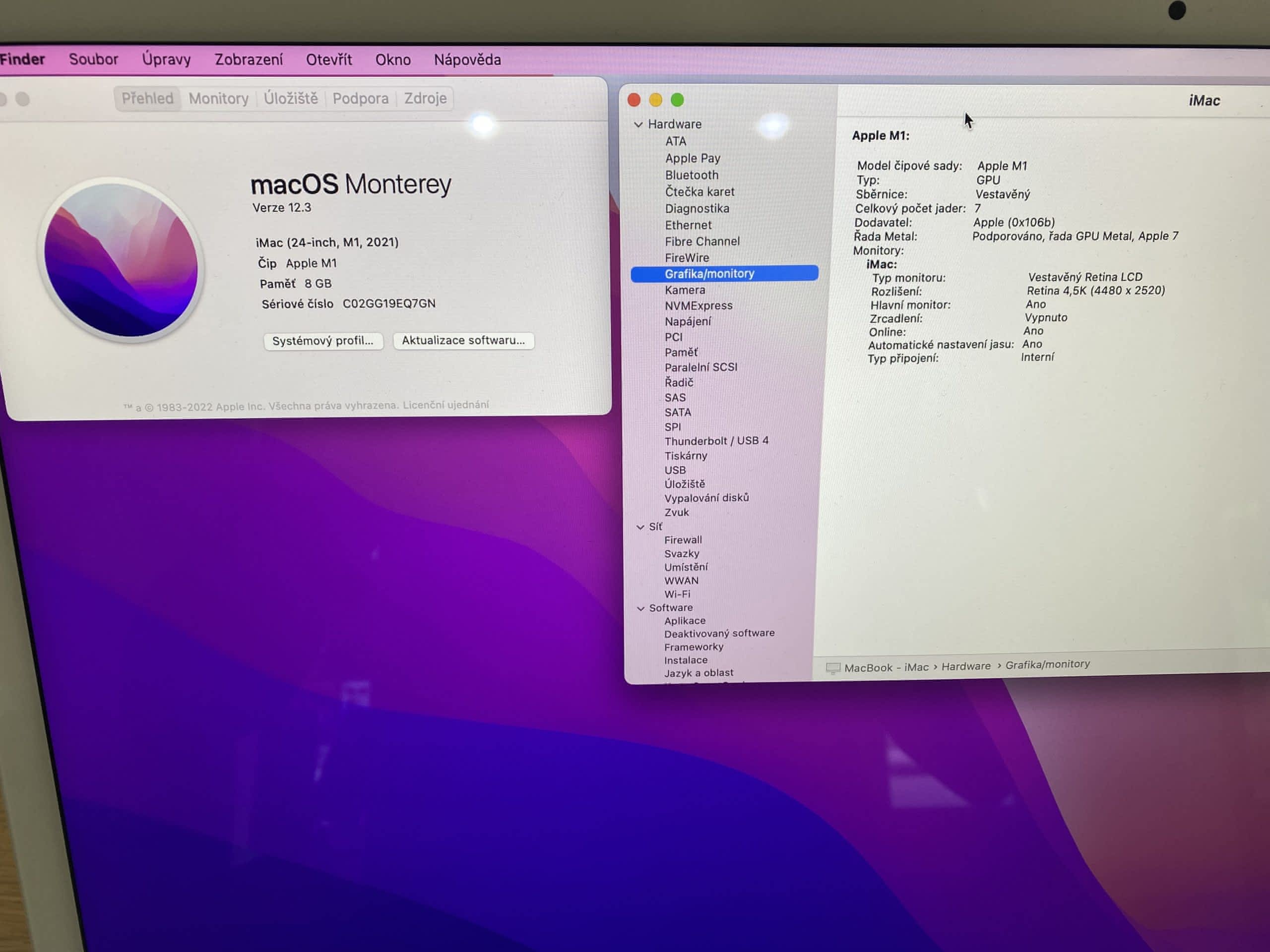The image size is (1270, 952).
Task: Select Thunderbolt / USB 4 in the sidebar
Action: [x=716, y=441]
